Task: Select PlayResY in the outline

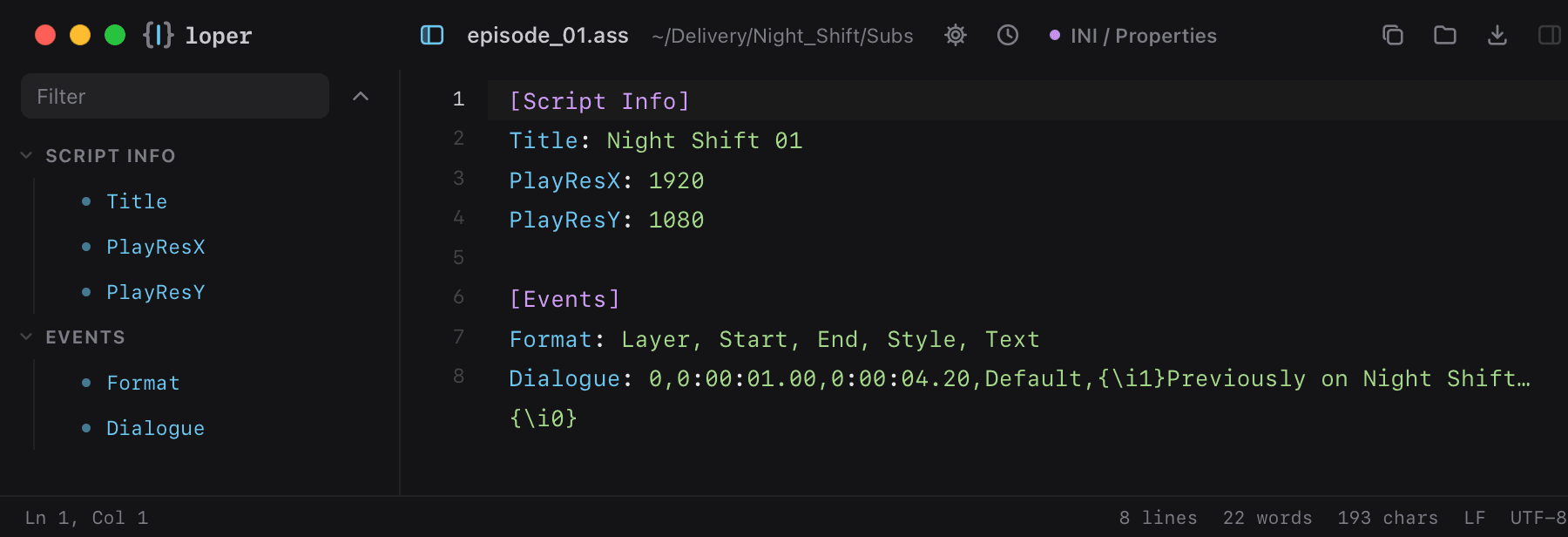Action: pyautogui.click(x=155, y=292)
